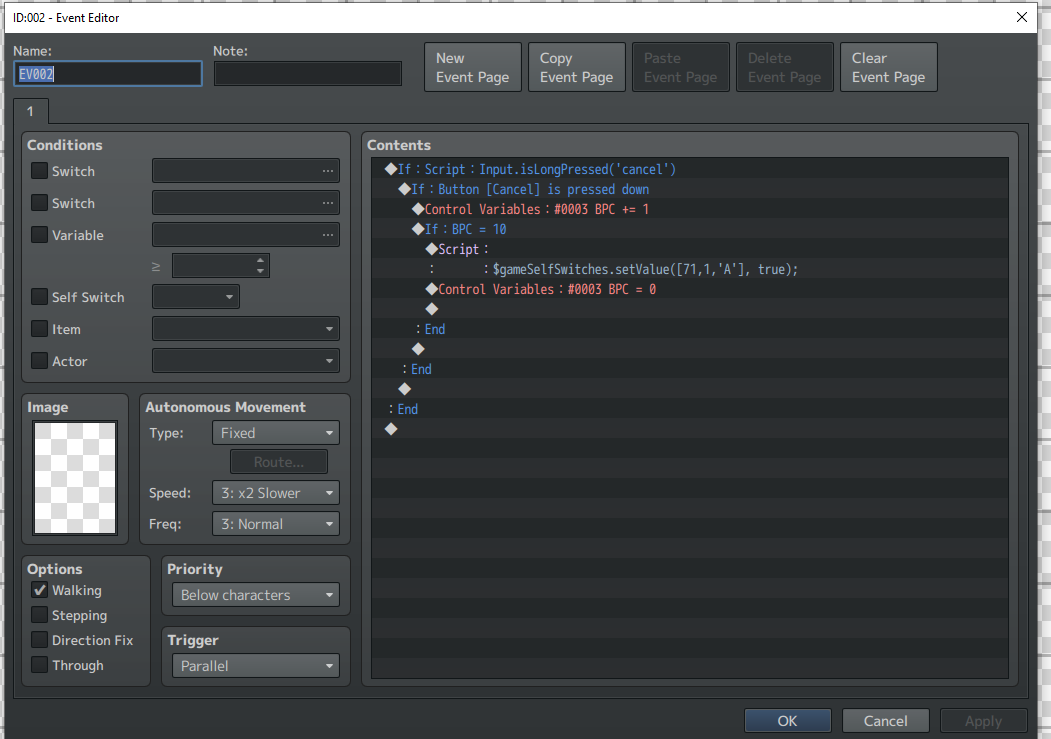Click the Copy Event Page button
Image resolution: width=1051 pixels, height=739 pixels.
point(576,67)
